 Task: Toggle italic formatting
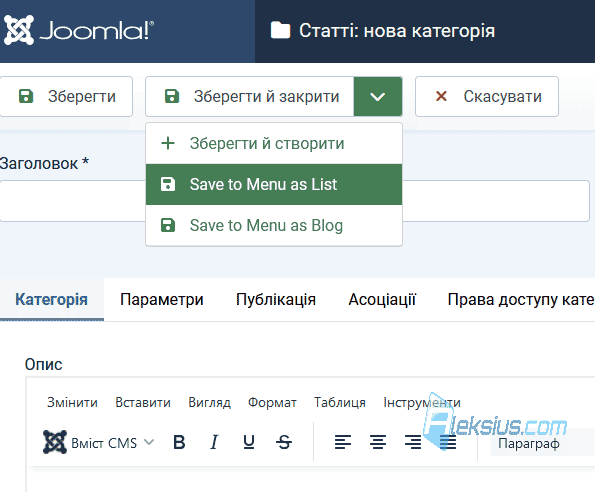click(214, 442)
